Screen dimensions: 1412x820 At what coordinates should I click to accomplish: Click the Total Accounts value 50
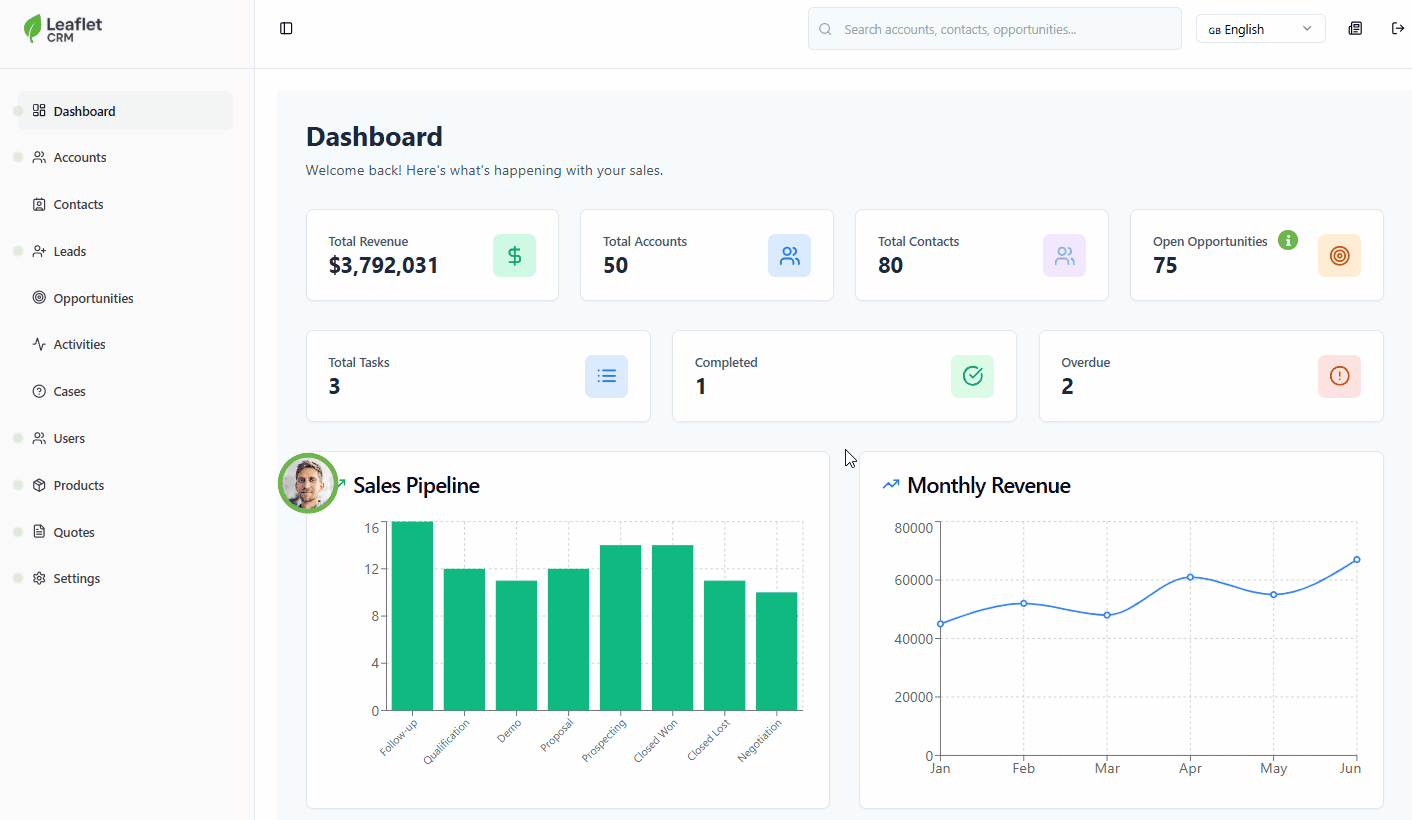616,265
